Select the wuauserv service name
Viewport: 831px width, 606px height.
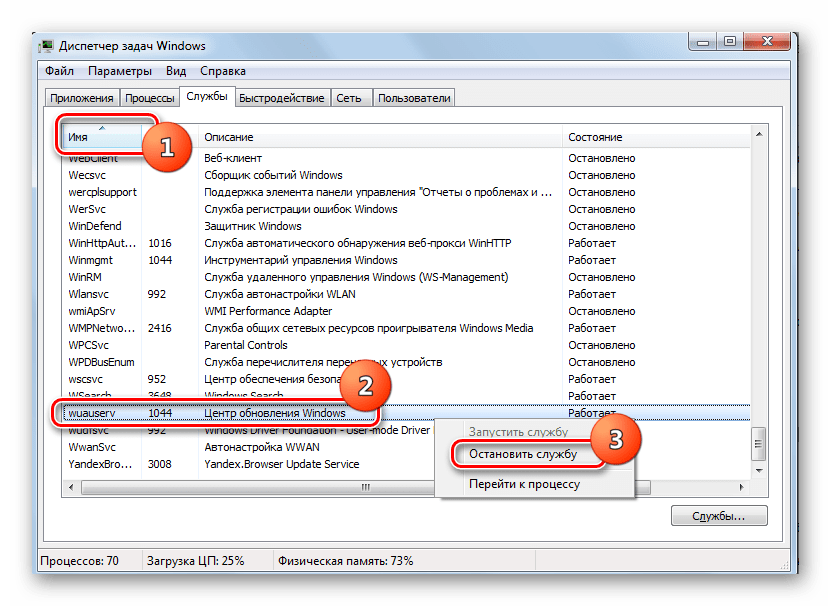tap(92, 413)
